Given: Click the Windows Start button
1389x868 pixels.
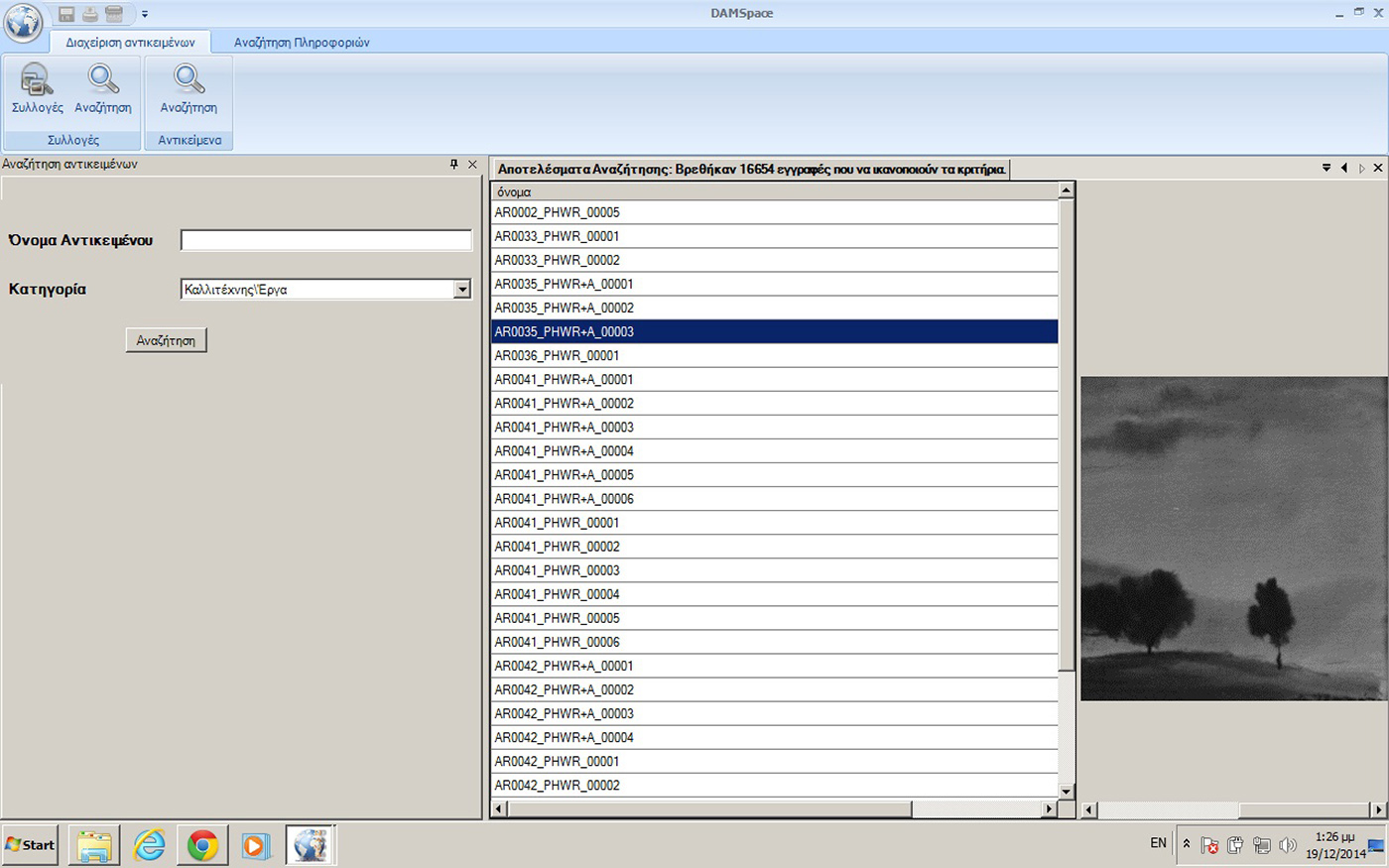Looking at the screenshot, I should coord(31,845).
